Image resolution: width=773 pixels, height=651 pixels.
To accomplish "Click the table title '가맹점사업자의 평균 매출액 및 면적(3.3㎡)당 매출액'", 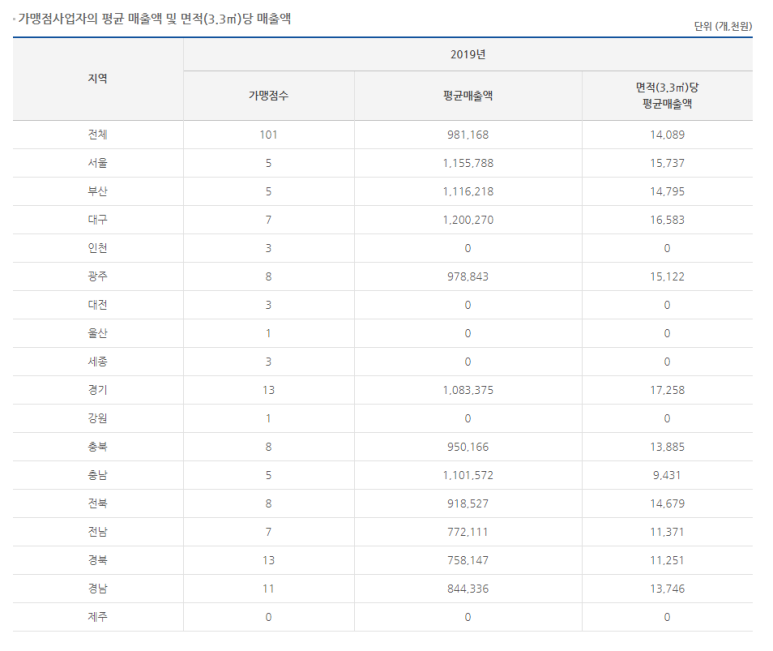I will coord(154,19).
